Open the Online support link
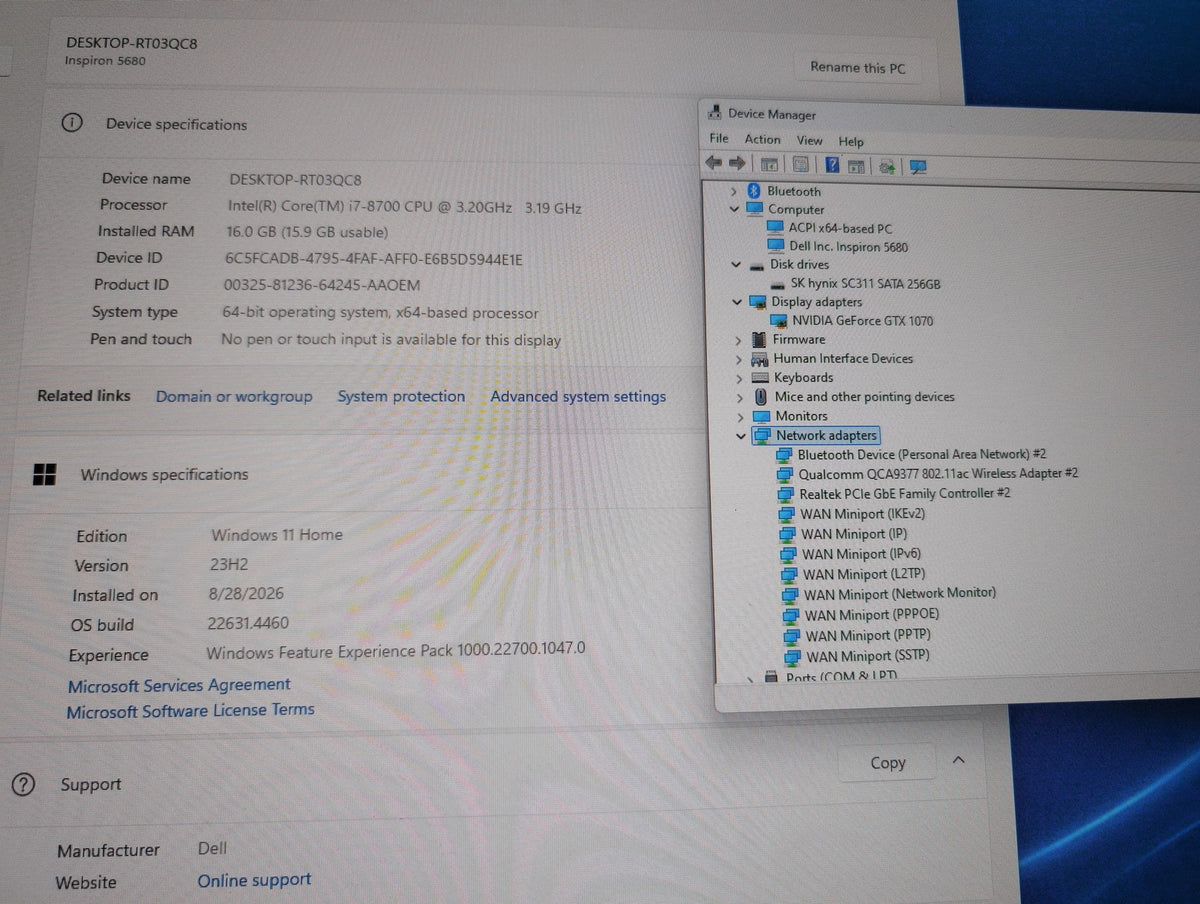This screenshot has width=1200, height=904. 254,880
